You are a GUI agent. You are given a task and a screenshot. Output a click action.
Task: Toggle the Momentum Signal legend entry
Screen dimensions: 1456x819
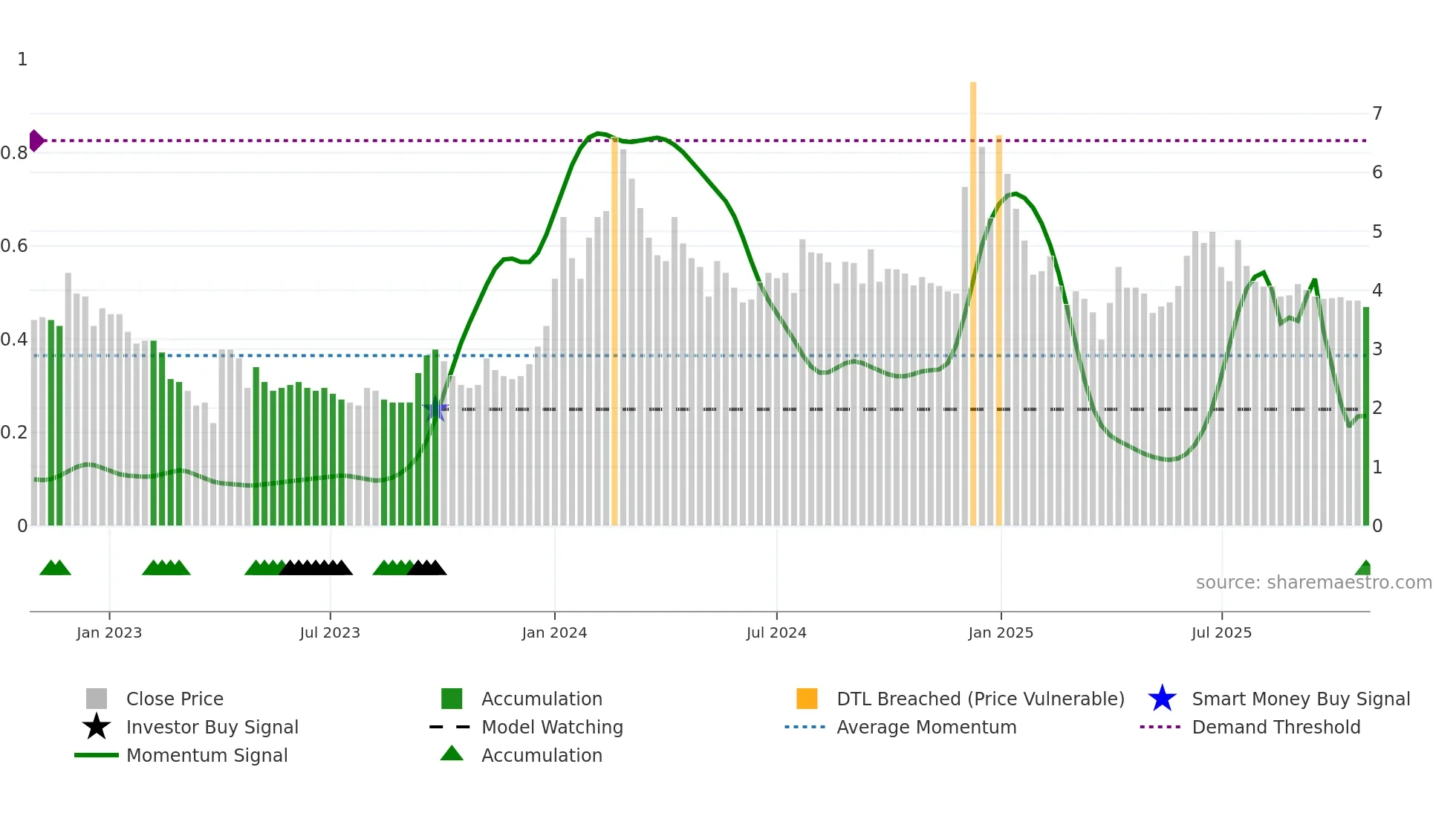tap(207, 755)
